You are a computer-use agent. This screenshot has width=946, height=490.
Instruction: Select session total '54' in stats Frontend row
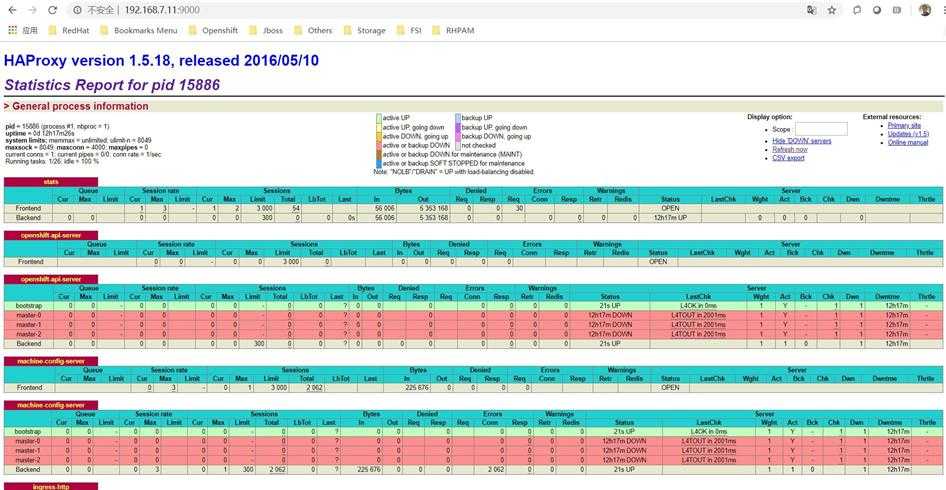coord(296,208)
